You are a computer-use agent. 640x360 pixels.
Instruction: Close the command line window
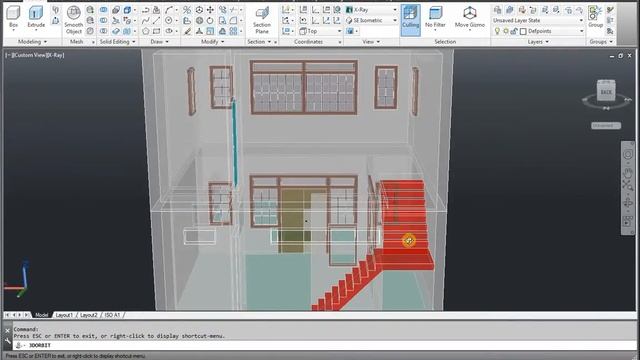(7, 331)
